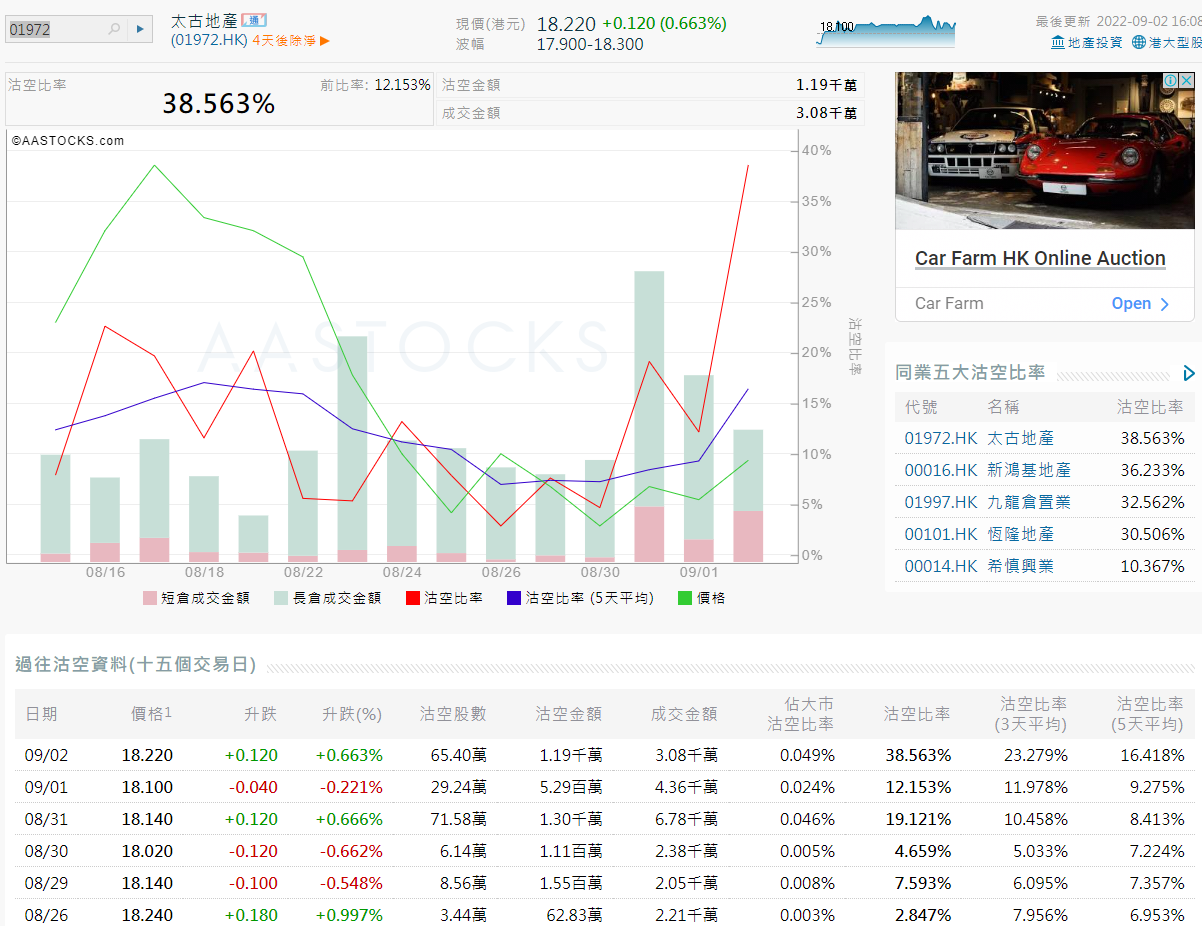The width and height of the screenshot is (1202, 926).
Task: Click the current price 18.220 value
Action: 566,23
